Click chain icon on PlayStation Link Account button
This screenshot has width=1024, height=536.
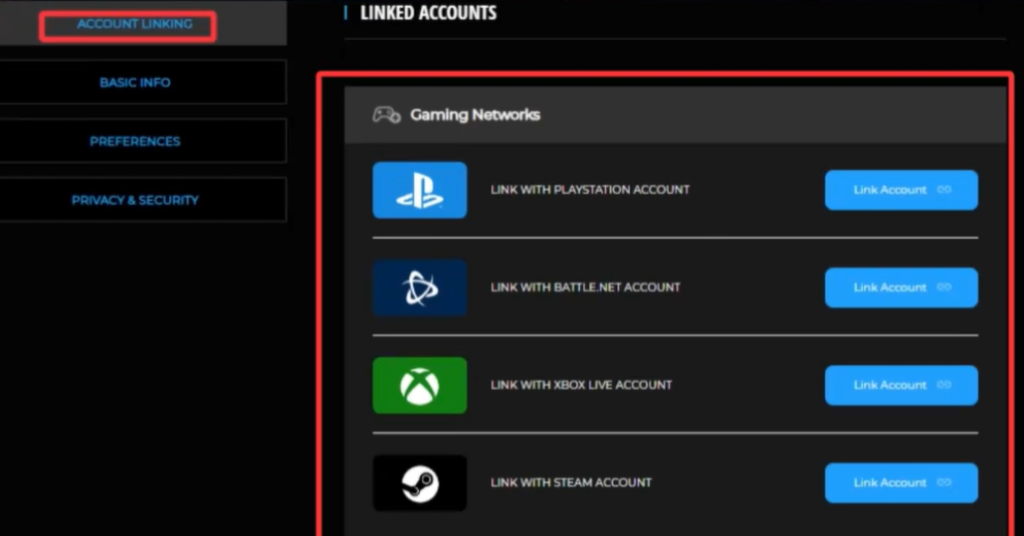click(943, 190)
